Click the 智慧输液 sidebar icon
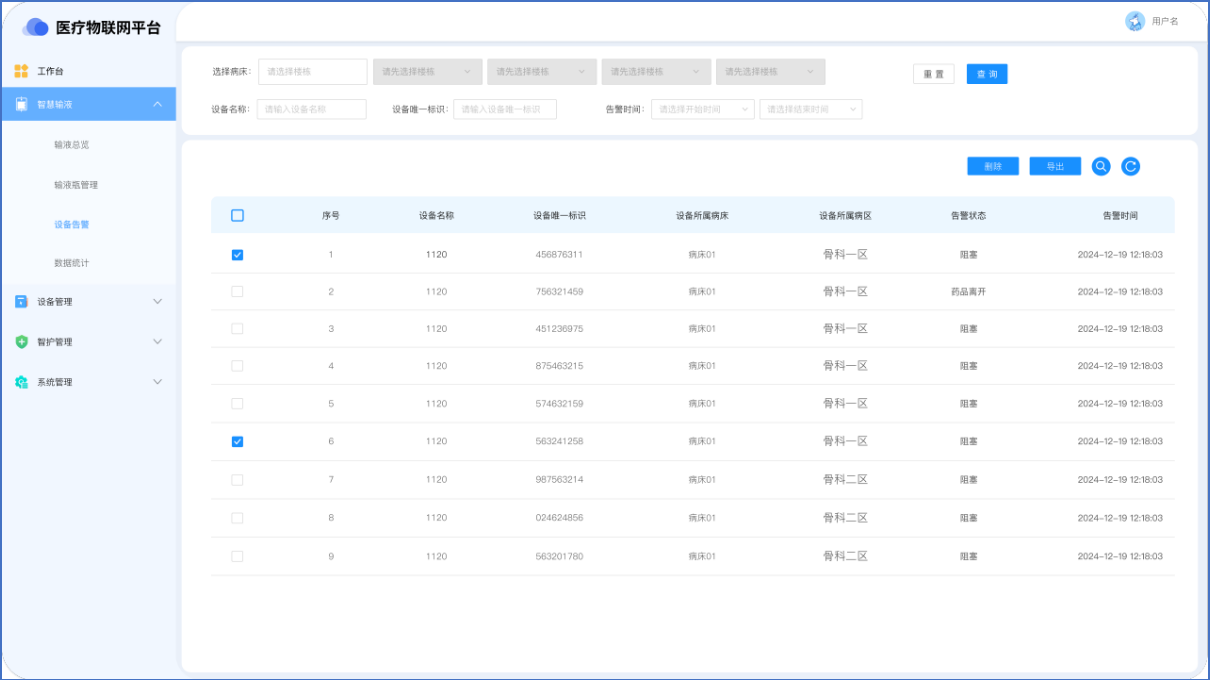Image resolution: width=1210 pixels, height=680 pixels. (x=21, y=104)
